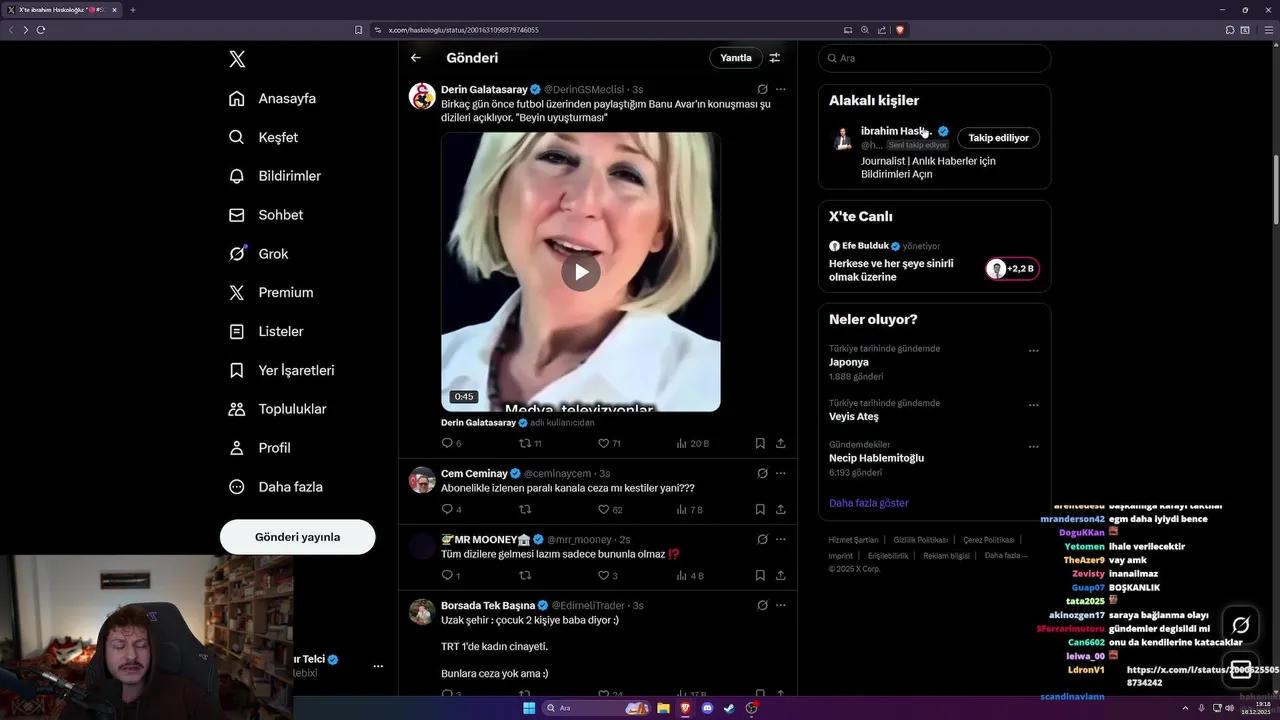The image size is (1280, 720).
Task: Click the Gönderi yayınla button
Action: (x=298, y=537)
